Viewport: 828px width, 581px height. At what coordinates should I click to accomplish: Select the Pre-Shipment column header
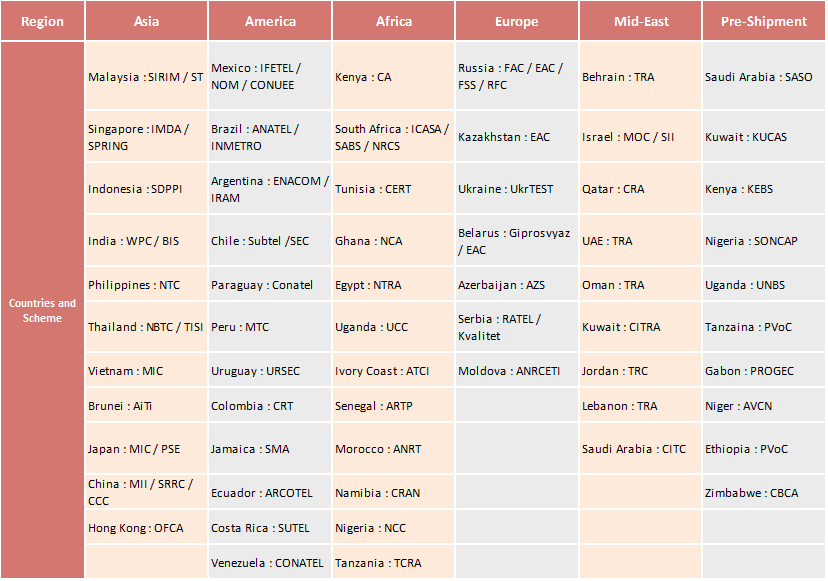764,21
